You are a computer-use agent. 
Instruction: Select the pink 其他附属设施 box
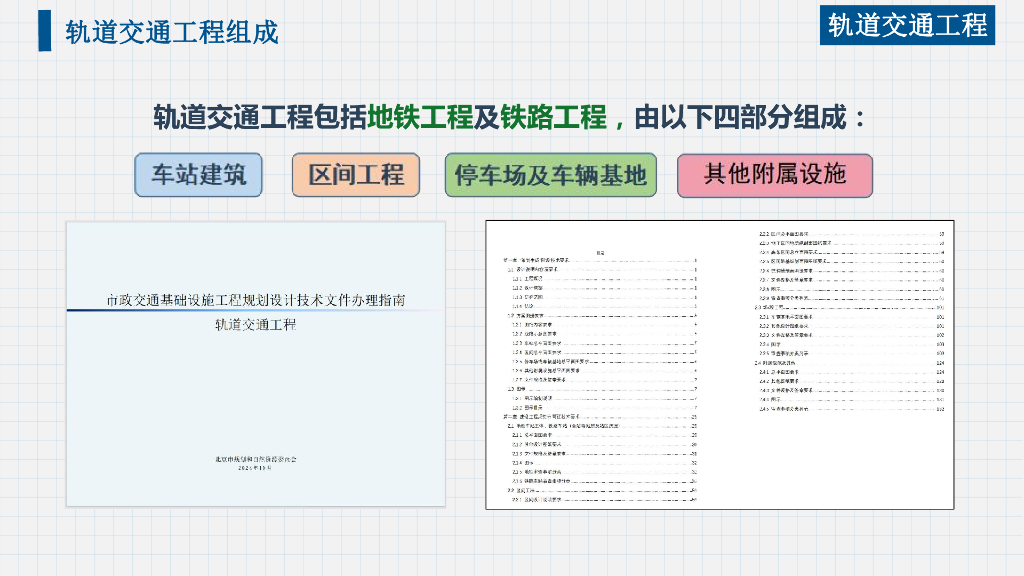click(775, 175)
